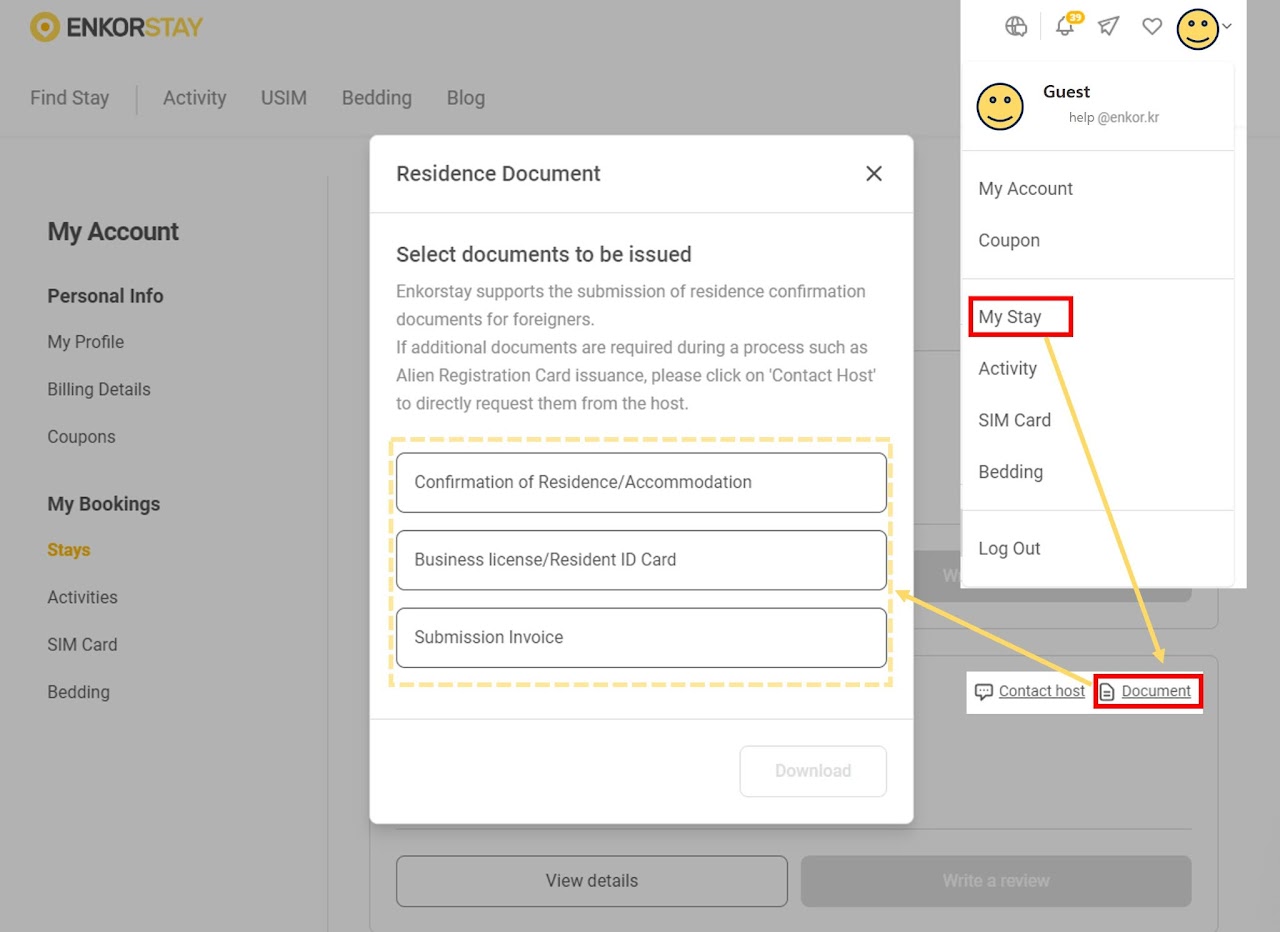
Task: Click the Enkorstay logo
Action: [x=116, y=27]
